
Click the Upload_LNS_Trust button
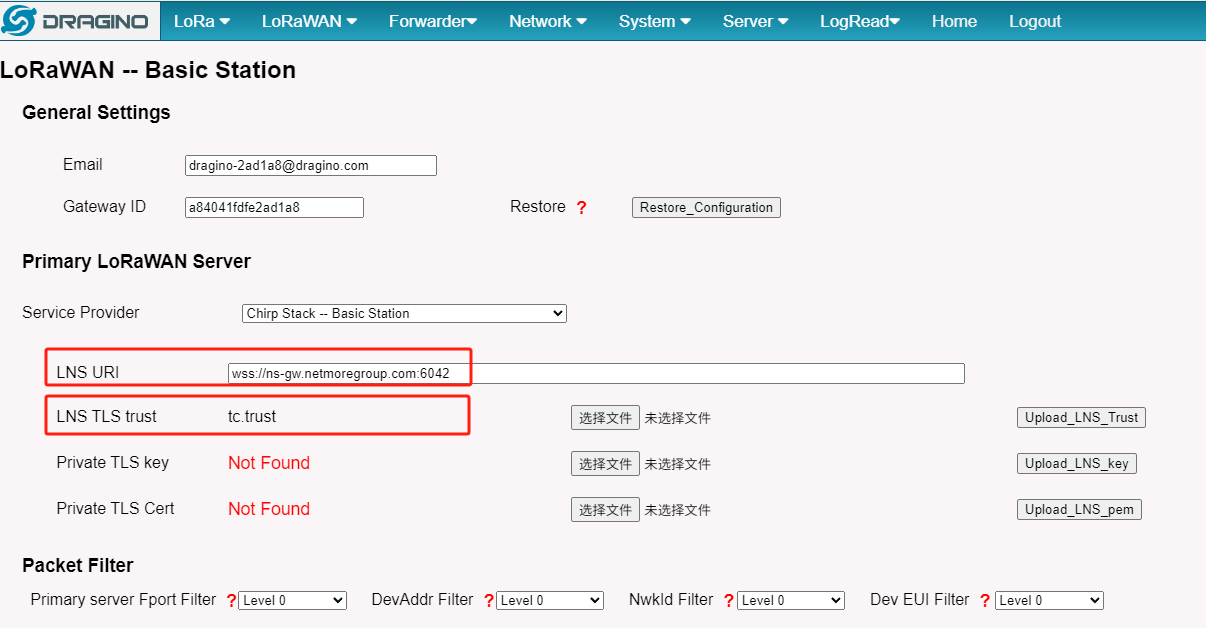click(1081, 418)
